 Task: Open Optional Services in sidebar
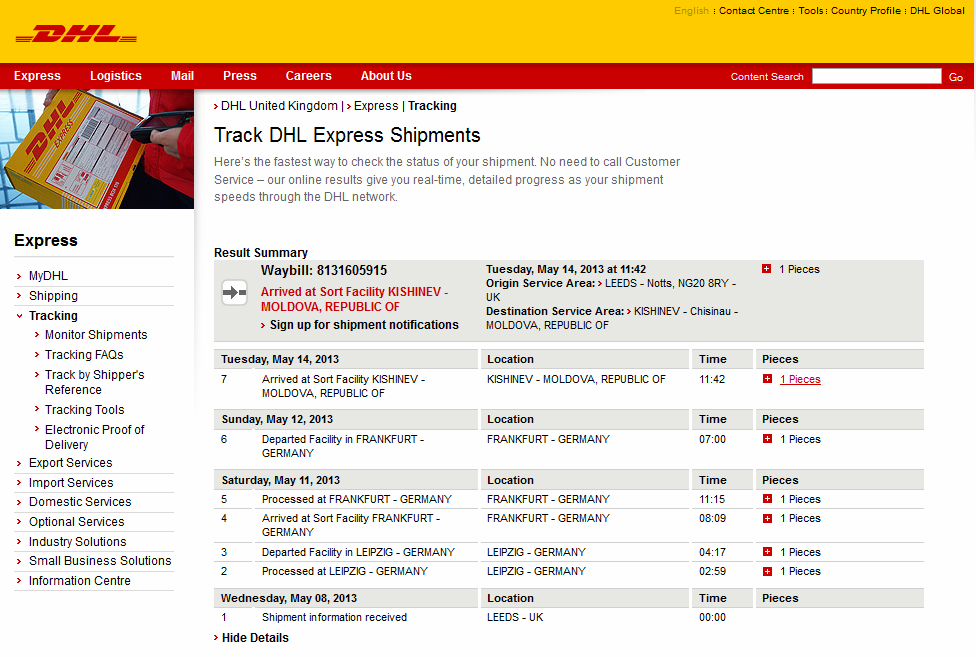[x=77, y=521]
